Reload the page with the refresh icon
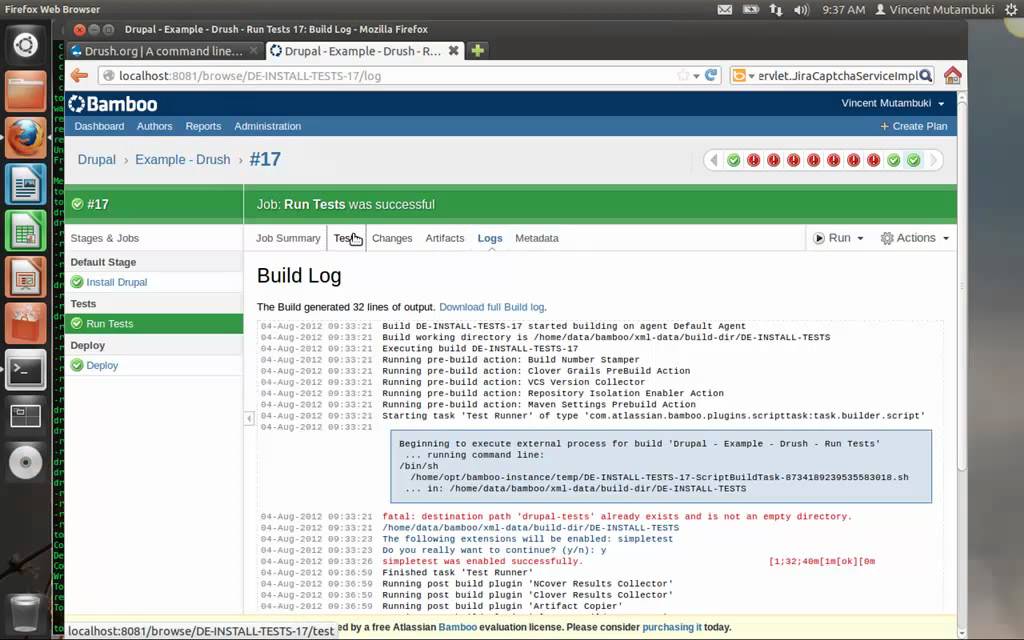The image size is (1024, 640). tap(711, 76)
